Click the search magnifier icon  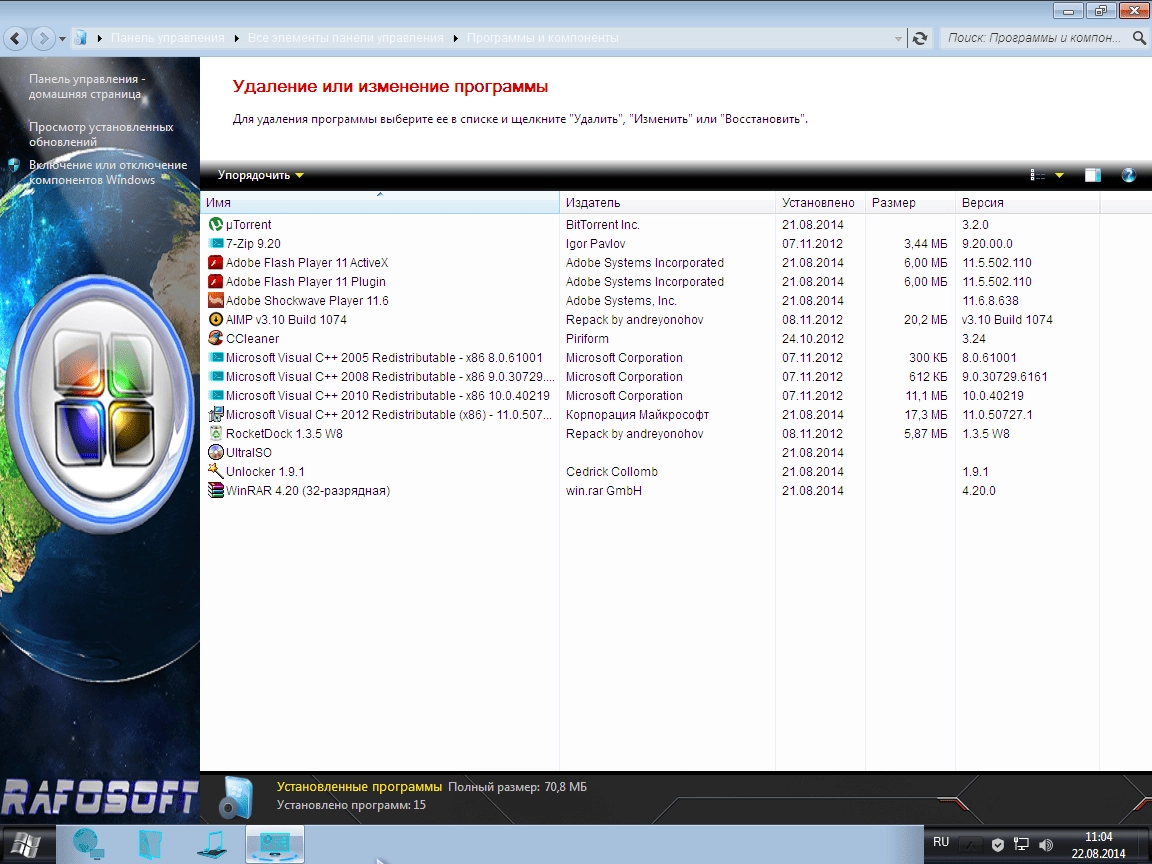click(x=1139, y=37)
